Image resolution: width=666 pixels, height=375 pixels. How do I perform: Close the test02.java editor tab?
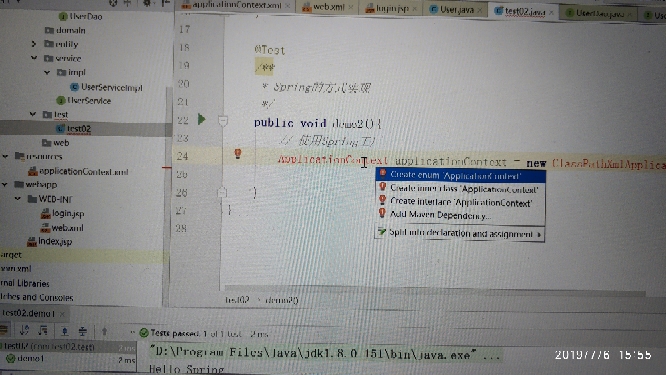(551, 12)
